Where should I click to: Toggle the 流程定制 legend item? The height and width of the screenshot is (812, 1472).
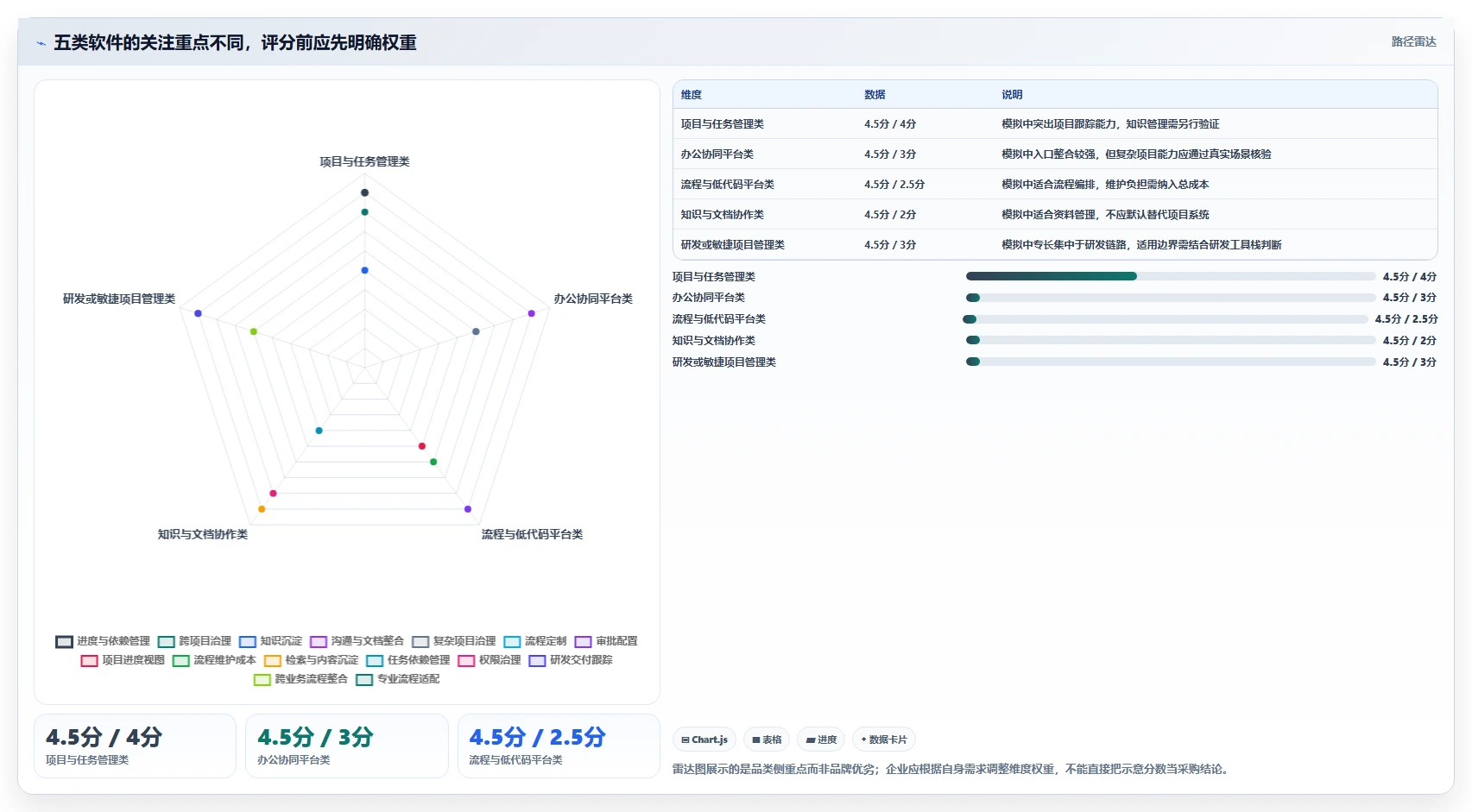(535, 641)
